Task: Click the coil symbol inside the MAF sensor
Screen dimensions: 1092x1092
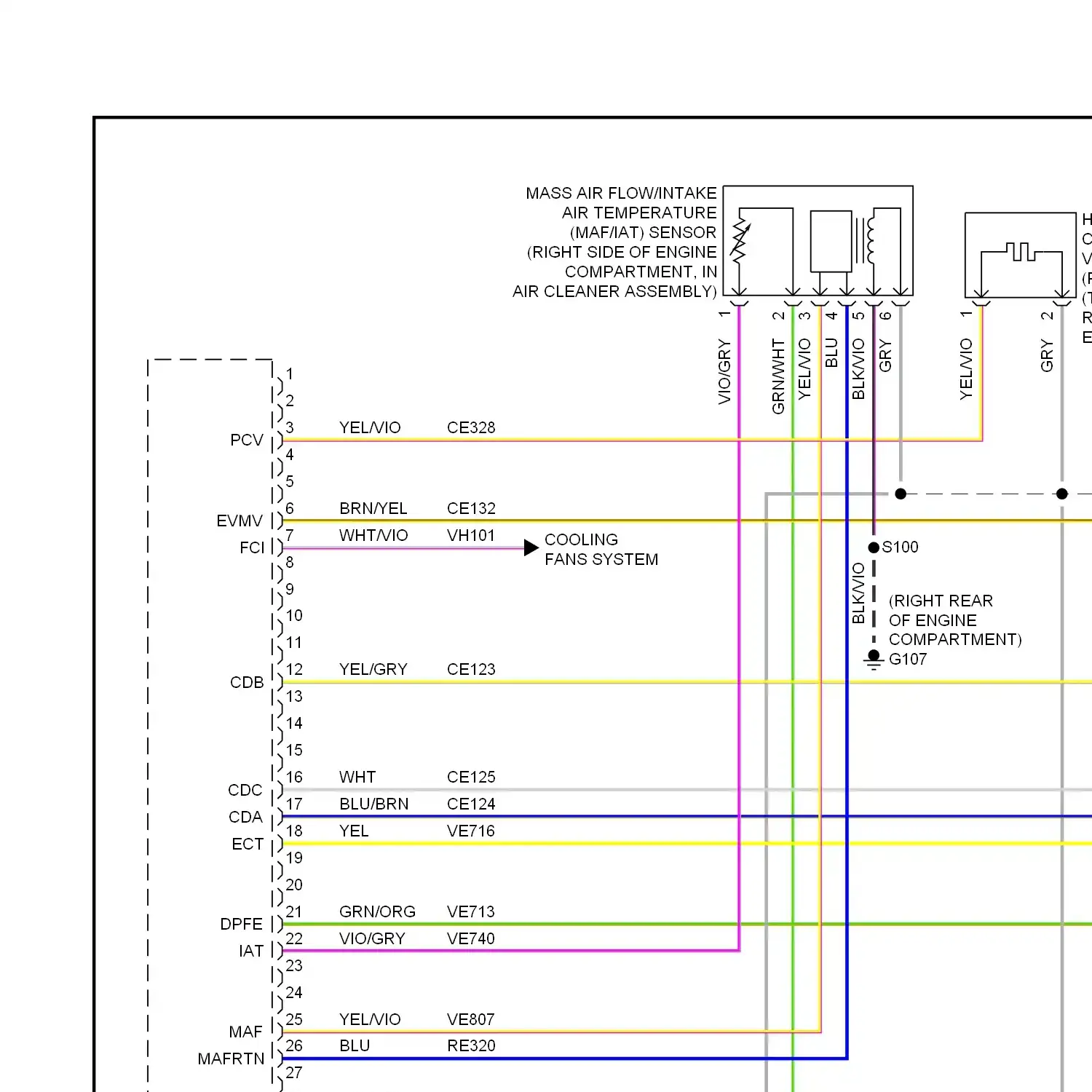Action: click(x=872, y=240)
